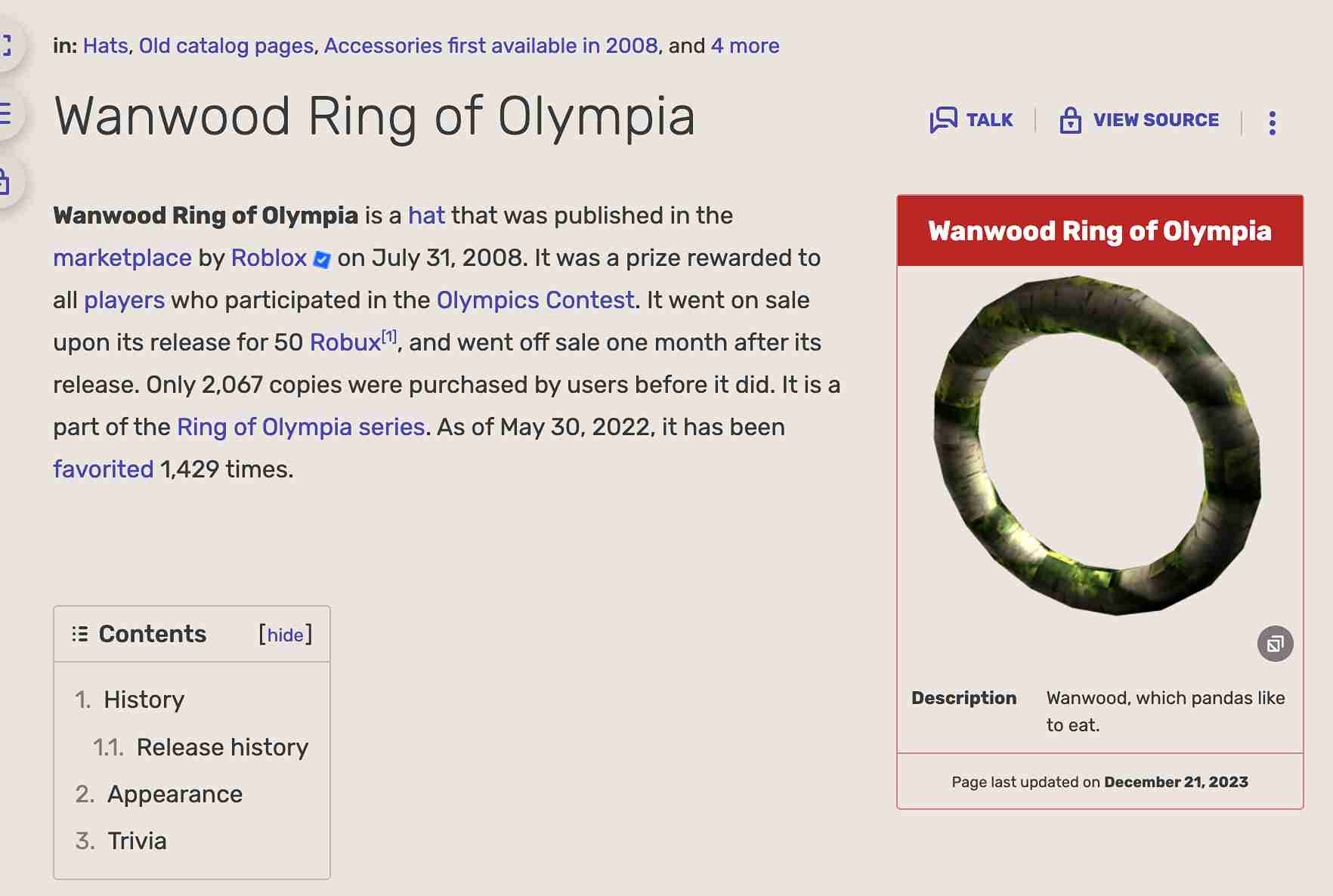The height and width of the screenshot is (896, 1333).
Task: Jump to the Appearance section
Action: (175, 794)
